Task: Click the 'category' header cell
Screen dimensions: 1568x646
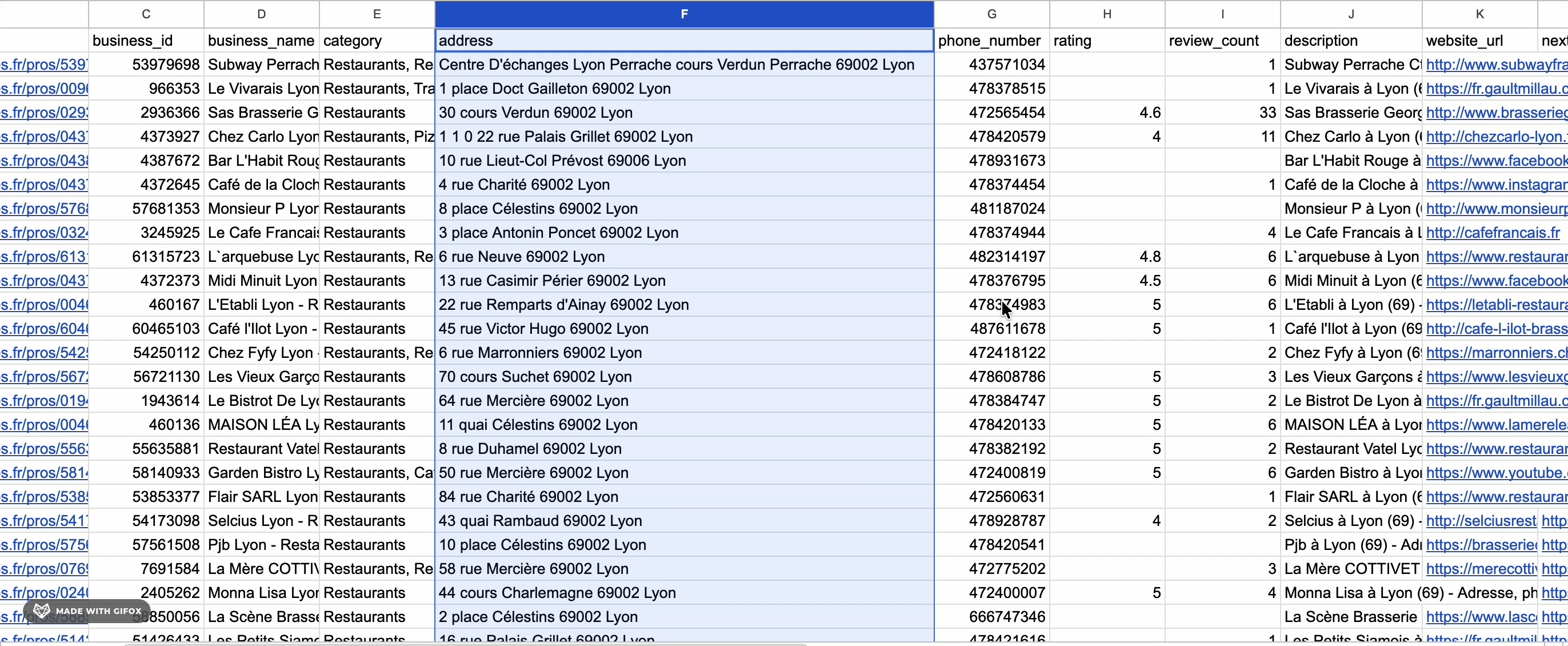Action: pos(377,40)
